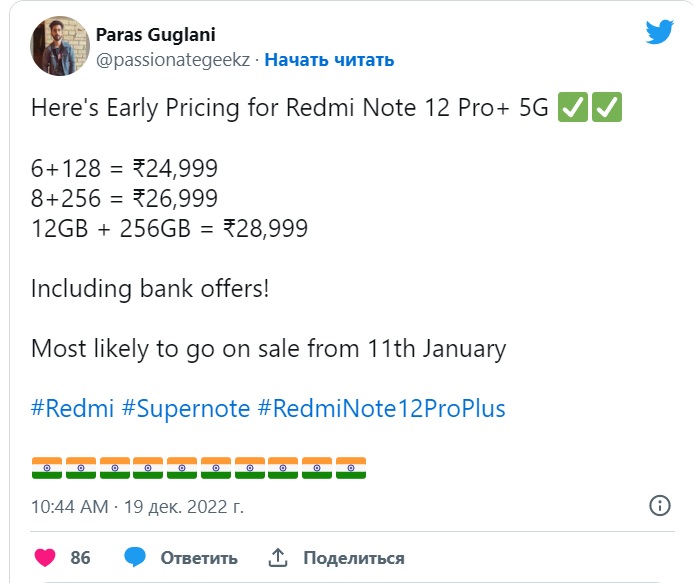Open Paras Guglani's profile photo
694x583 pixels.
tap(58, 47)
